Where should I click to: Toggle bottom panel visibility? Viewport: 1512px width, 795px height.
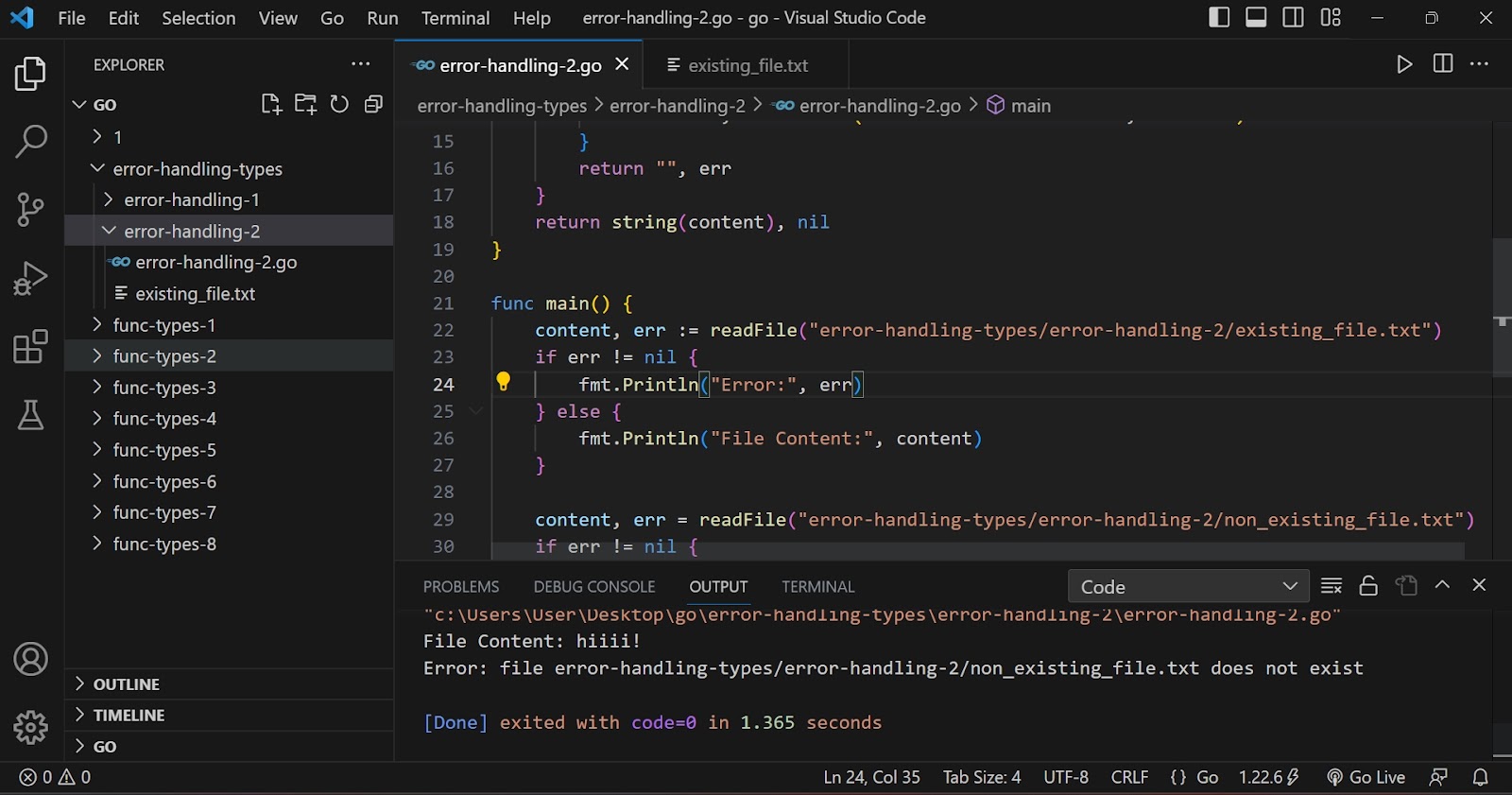(1256, 17)
